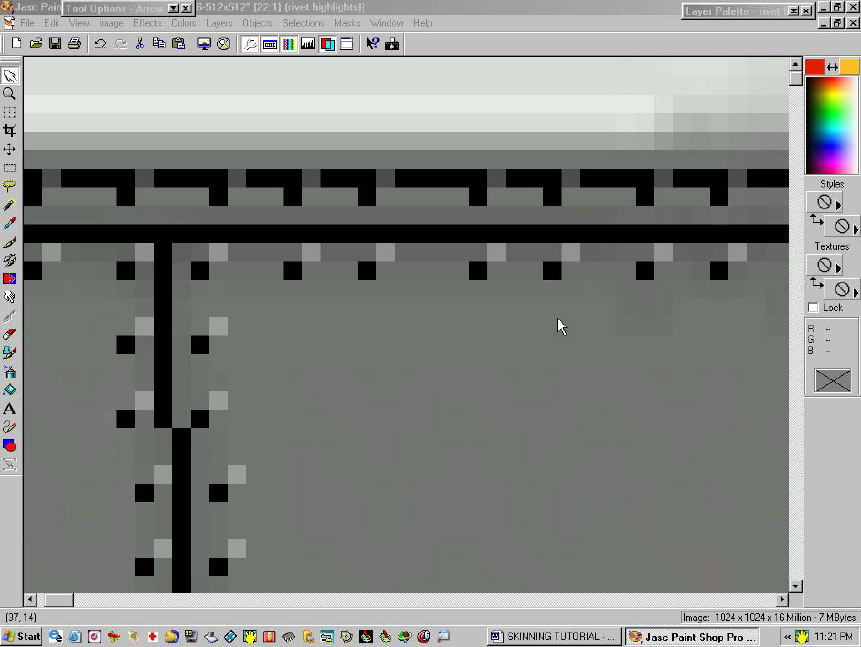861x647 pixels.
Task: Select the rectangular Selection tool
Action: [10, 168]
